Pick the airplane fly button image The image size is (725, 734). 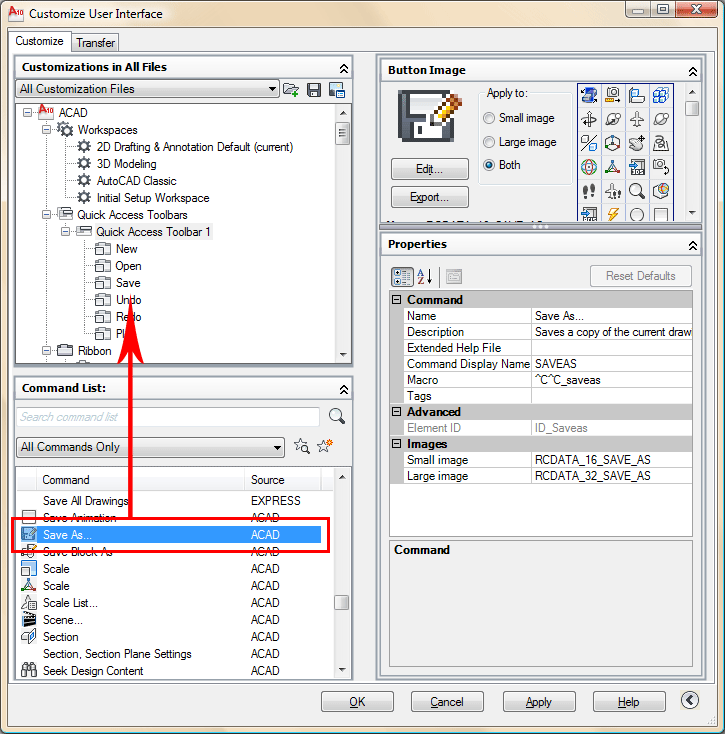coord(637,119)
